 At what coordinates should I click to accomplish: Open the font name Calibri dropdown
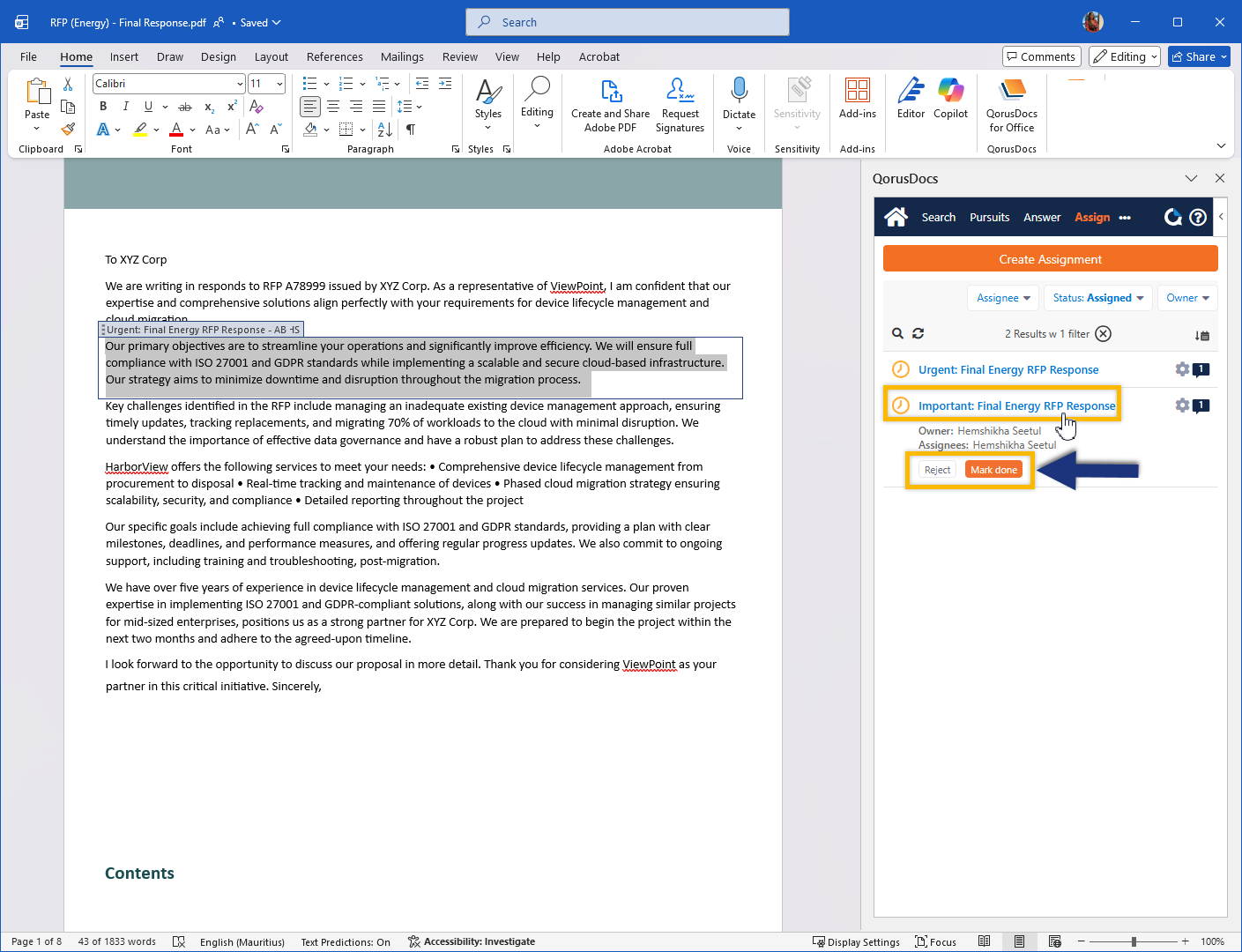click(x=240, y=84)
